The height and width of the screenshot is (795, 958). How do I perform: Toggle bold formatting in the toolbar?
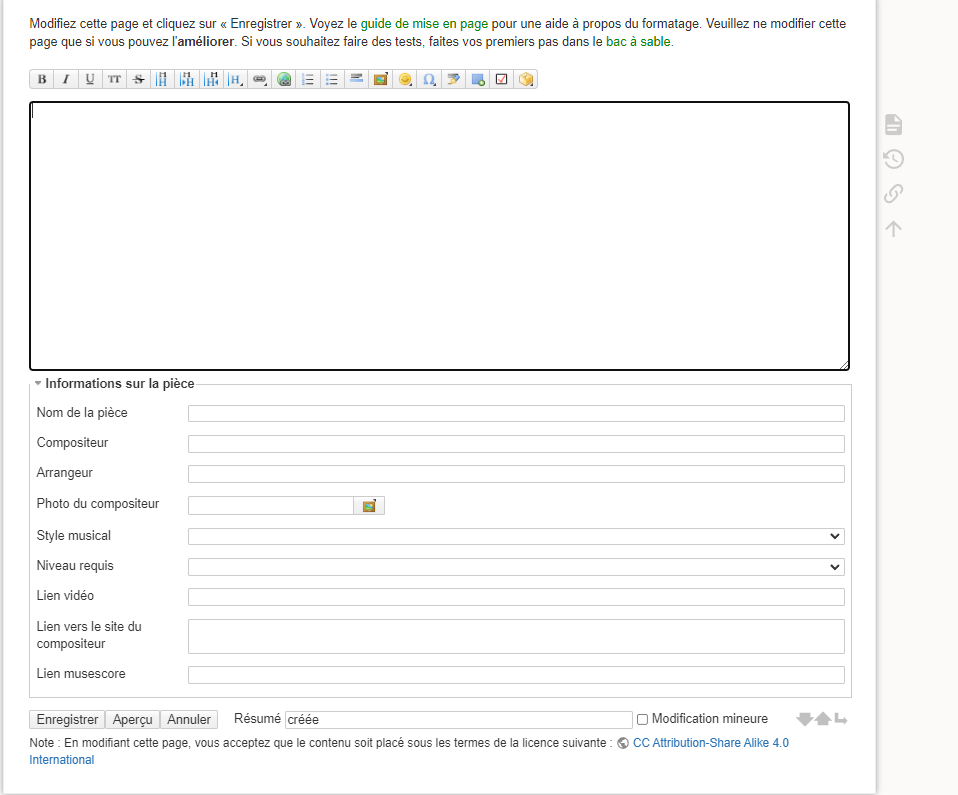[42, 79]
